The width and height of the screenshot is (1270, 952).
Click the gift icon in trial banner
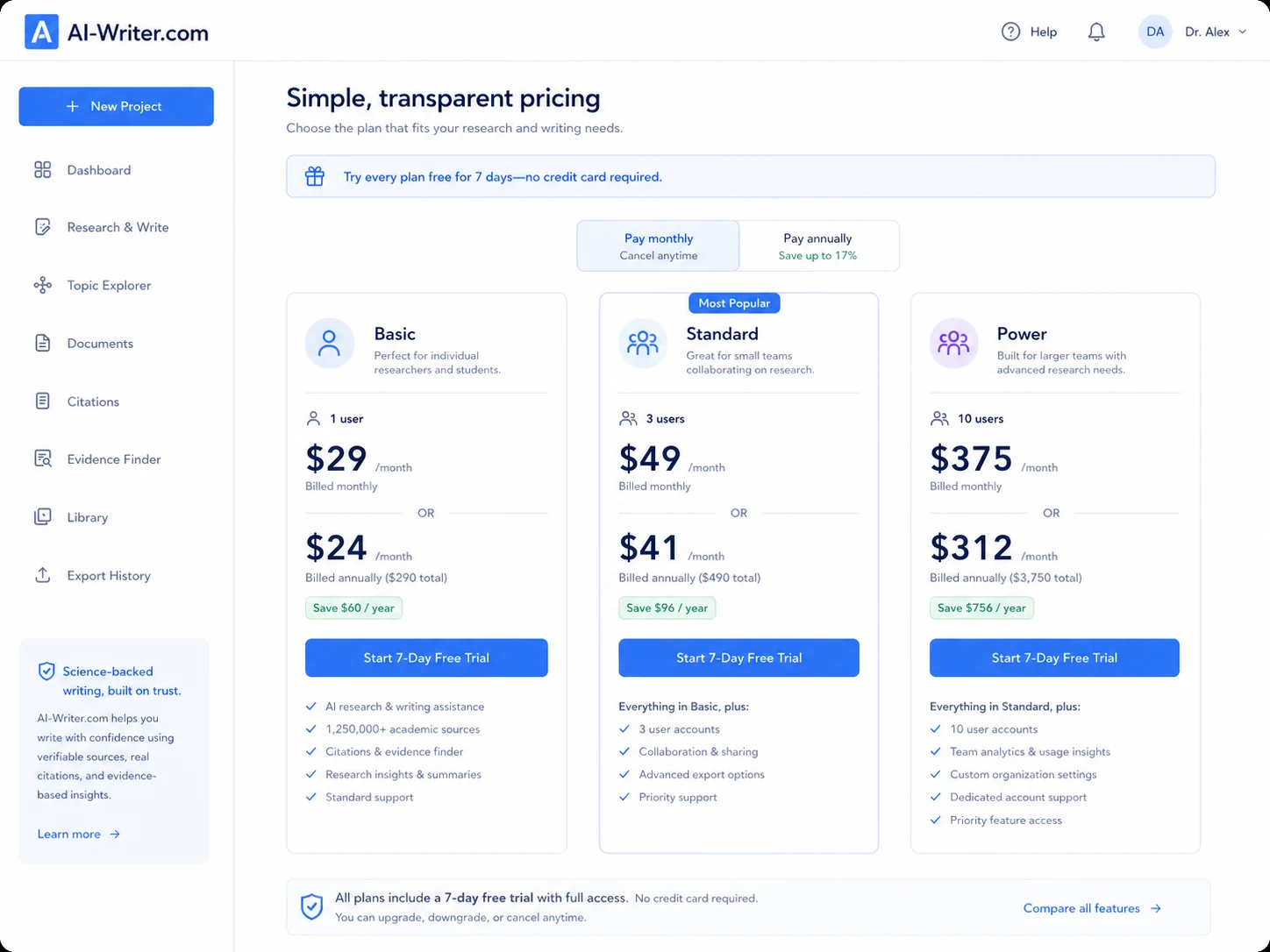315,176
